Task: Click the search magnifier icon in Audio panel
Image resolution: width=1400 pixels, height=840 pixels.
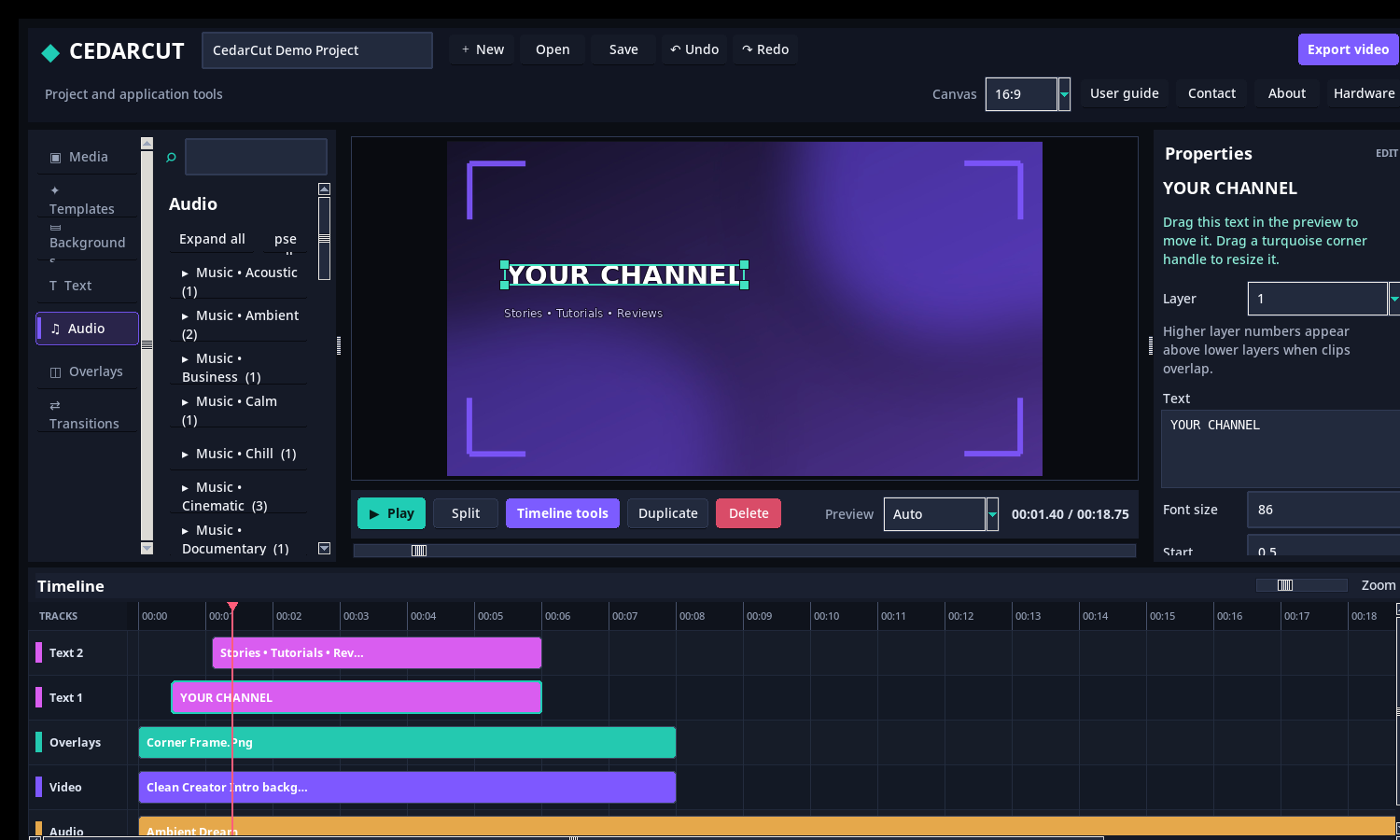Action: tap(171, 157)
